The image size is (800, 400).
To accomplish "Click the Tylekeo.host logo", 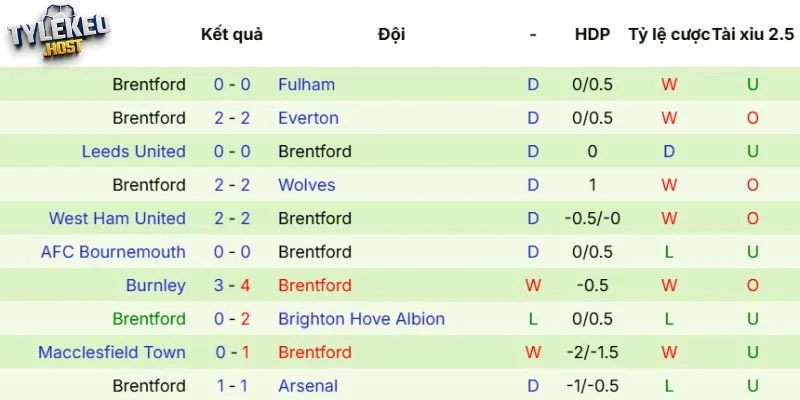I will 57,40.
